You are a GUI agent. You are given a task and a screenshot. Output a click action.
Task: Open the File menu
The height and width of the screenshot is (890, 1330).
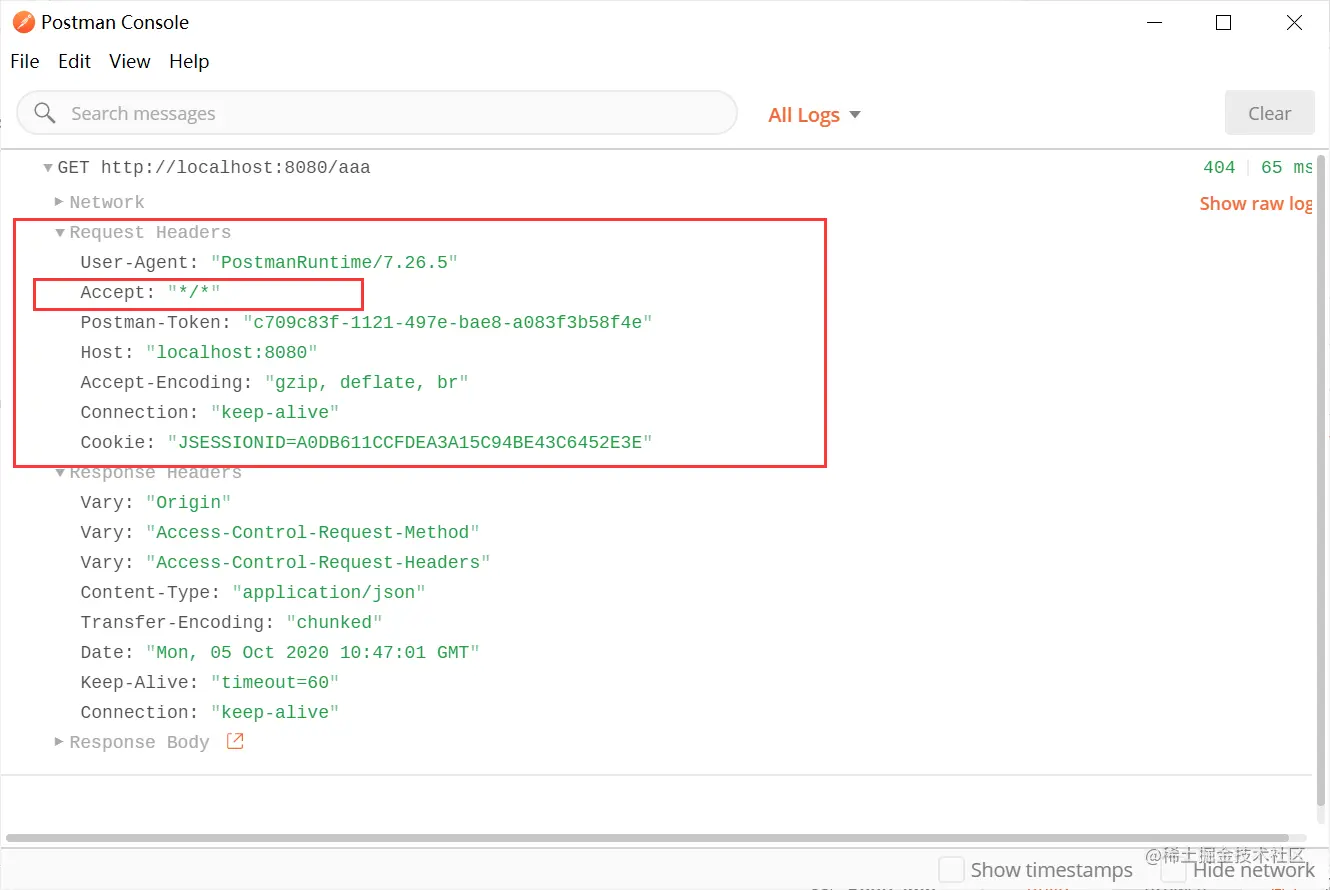[25, 61]
